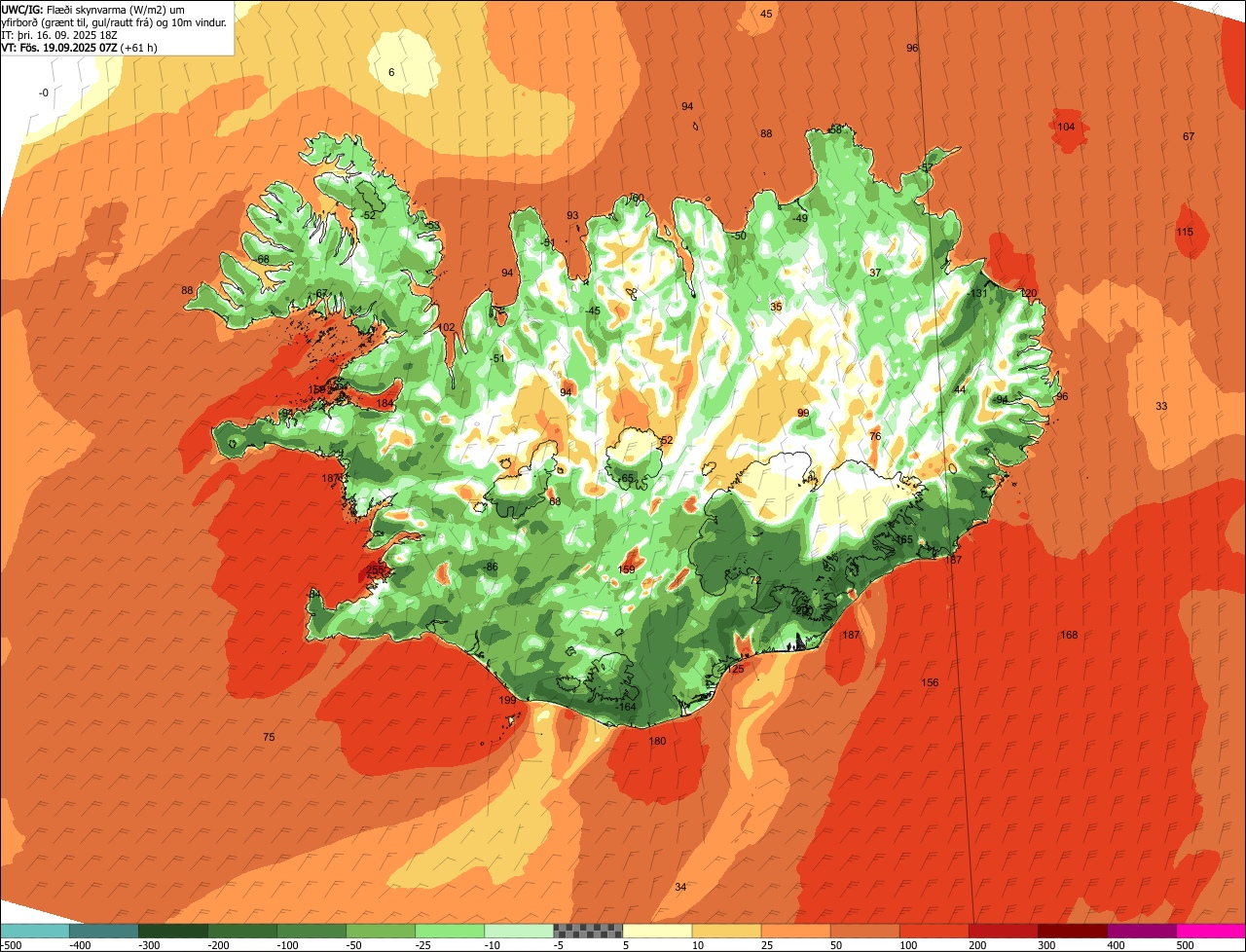Click the map value '-65' on the glacier
The width and height of the screenshot is (1246, 952).
tap(627, 477)
